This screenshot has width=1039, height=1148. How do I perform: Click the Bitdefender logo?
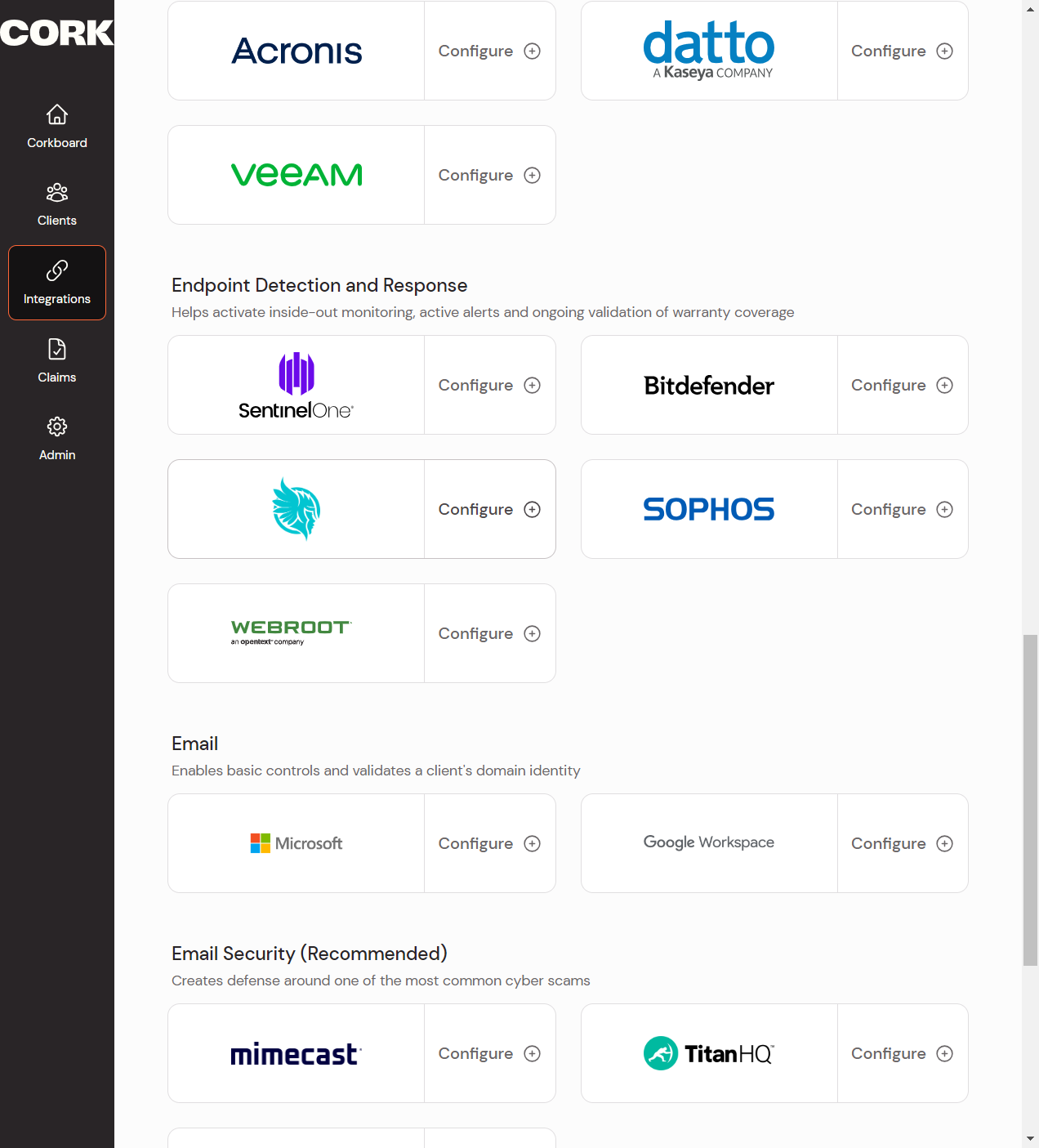pos(709,386)
